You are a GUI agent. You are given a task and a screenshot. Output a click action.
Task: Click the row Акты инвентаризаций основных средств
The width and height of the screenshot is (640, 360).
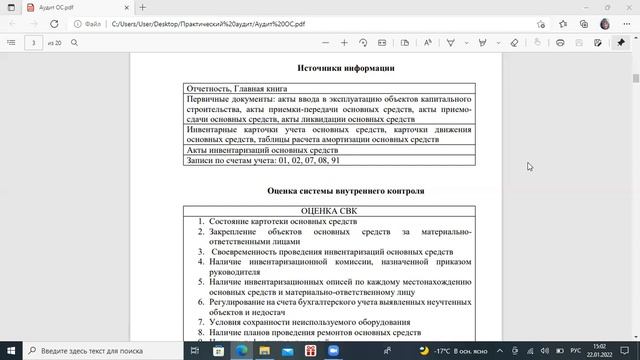[x=329, y=150]
